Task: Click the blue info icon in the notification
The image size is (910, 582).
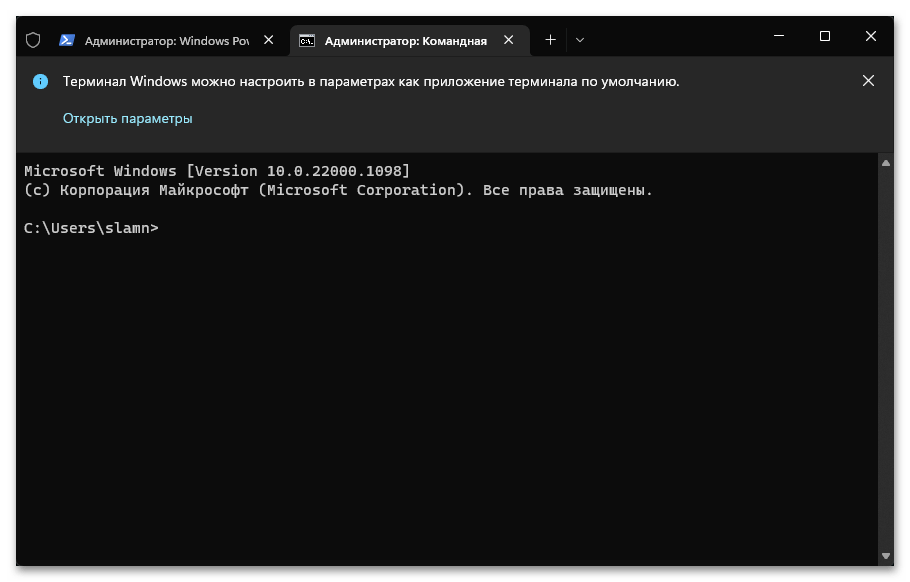Action: pos(40,82)
